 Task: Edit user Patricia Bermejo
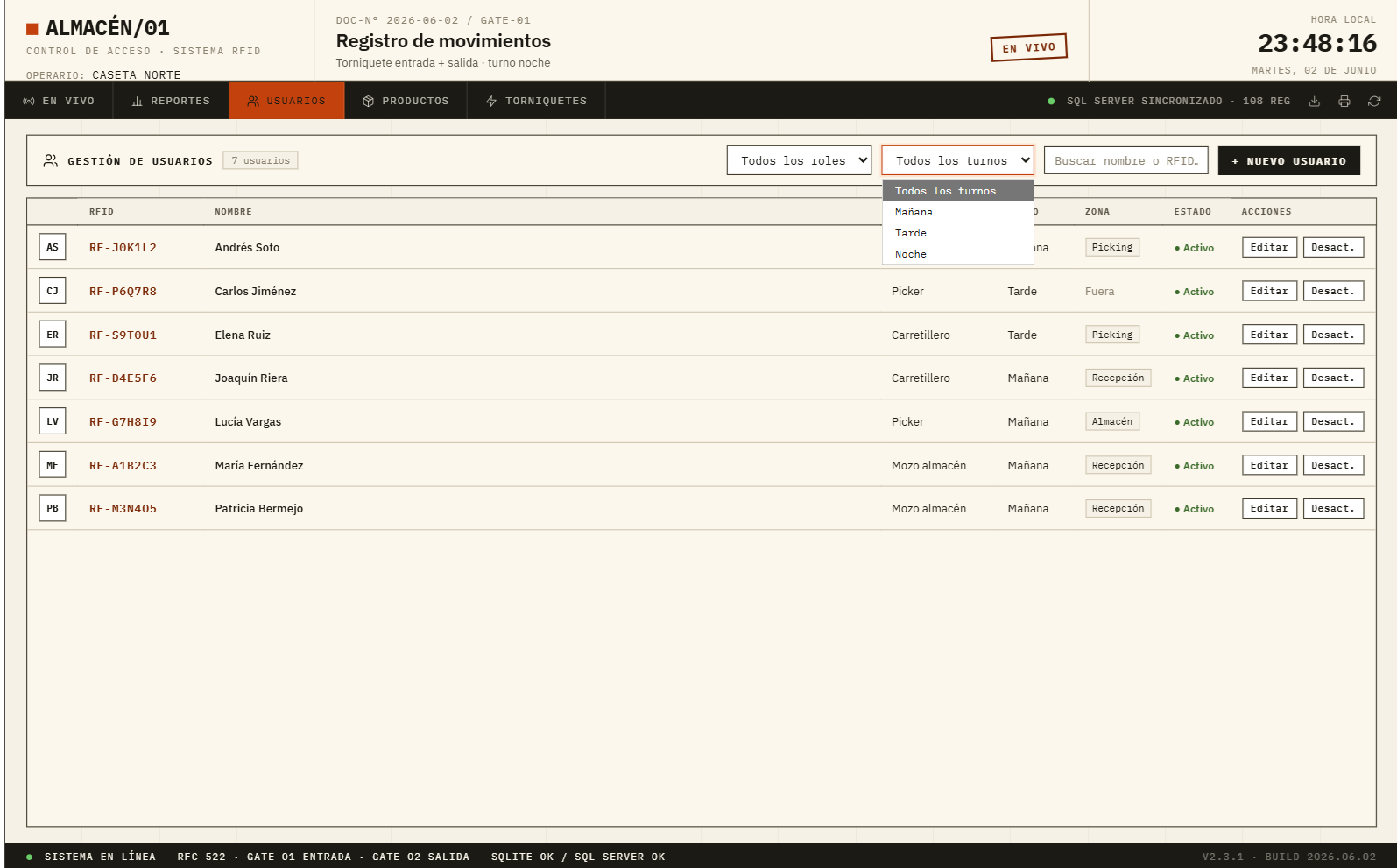(1269, 508)
